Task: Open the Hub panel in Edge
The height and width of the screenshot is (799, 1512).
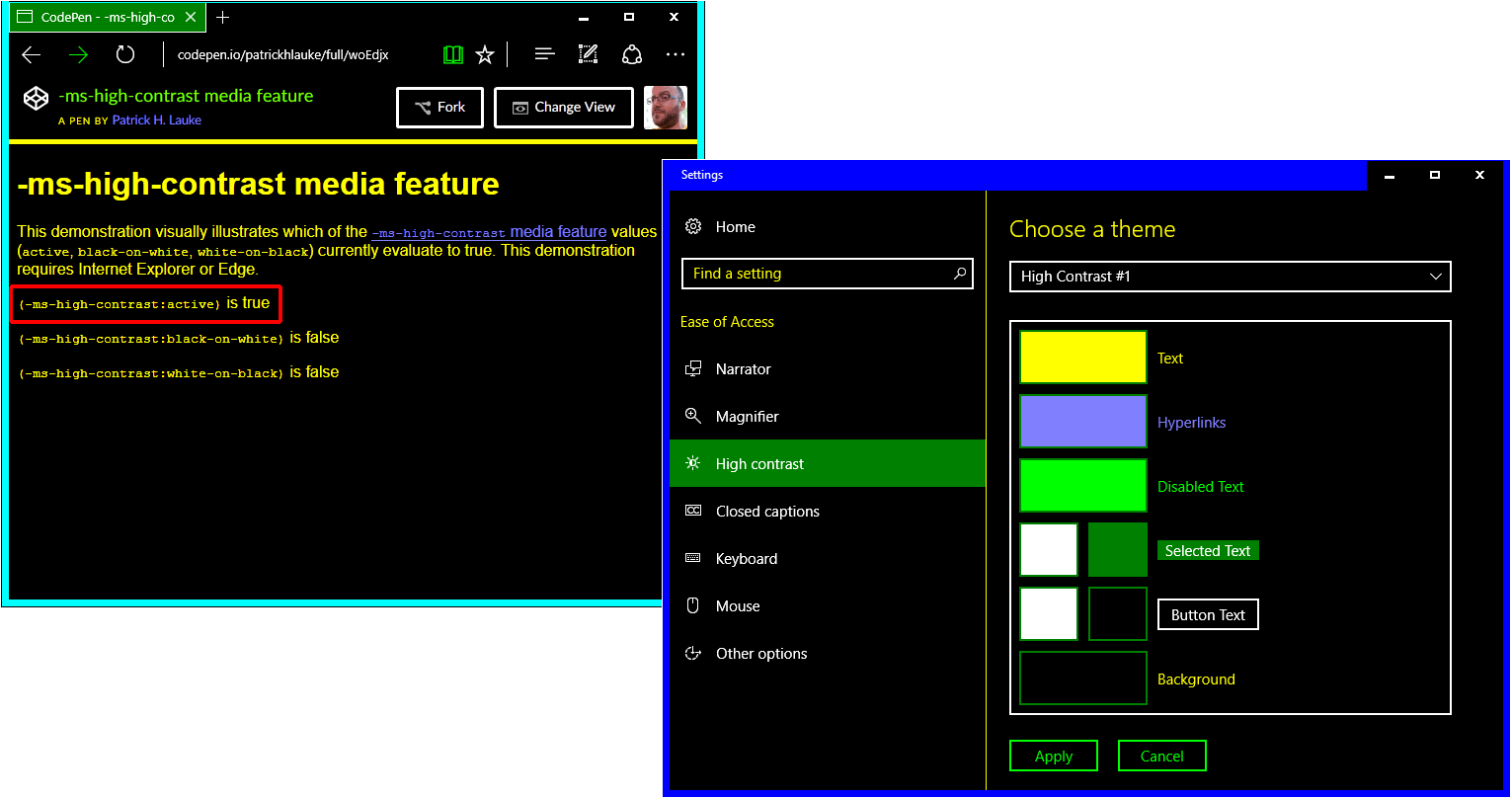Action: click(x=544, y=54)
